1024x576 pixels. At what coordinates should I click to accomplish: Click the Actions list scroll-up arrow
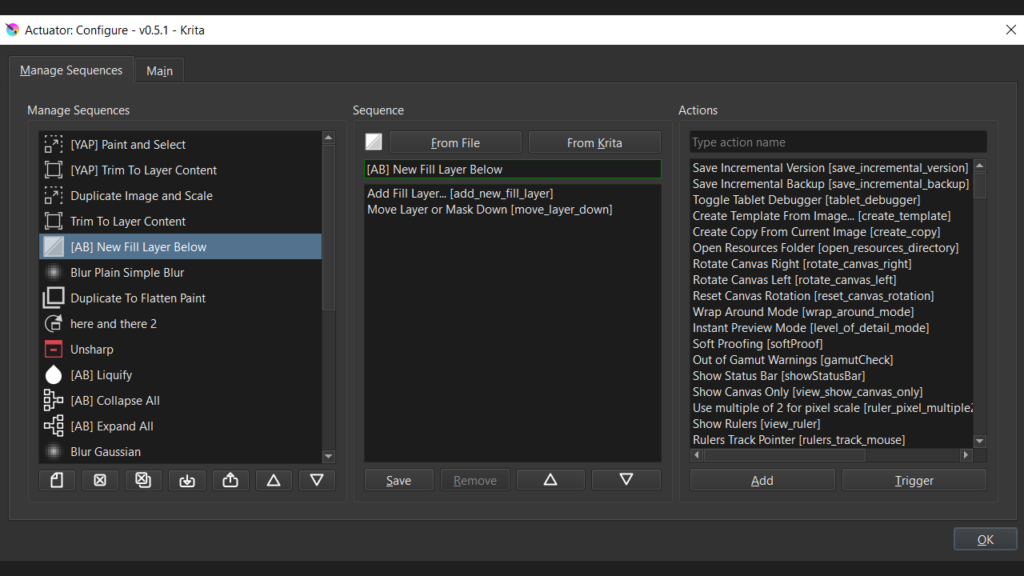(x=980, y=166)
